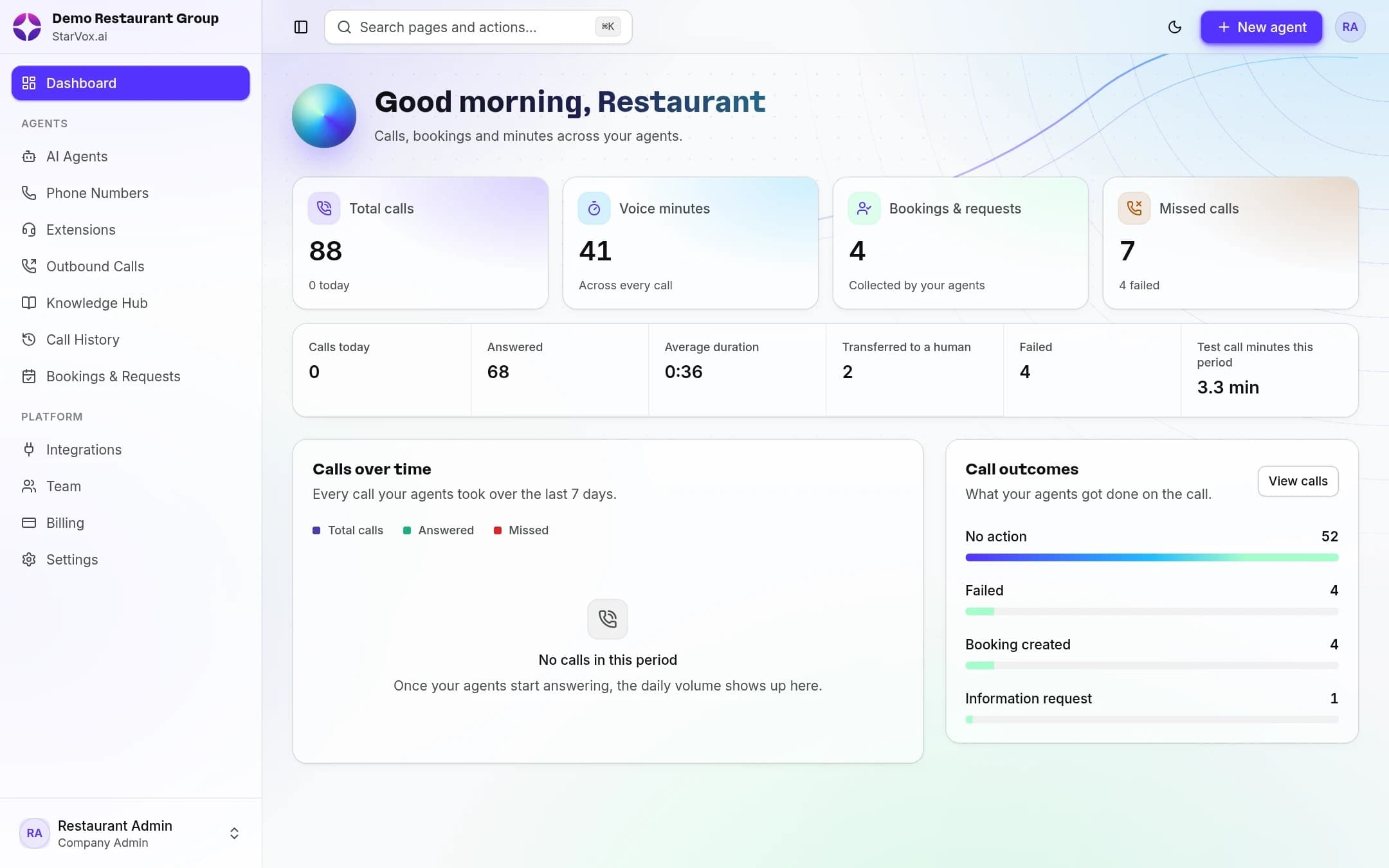Click the Integrations plug icon
The width and height of the screenshot is (1389, 868).
click(29, 449)
